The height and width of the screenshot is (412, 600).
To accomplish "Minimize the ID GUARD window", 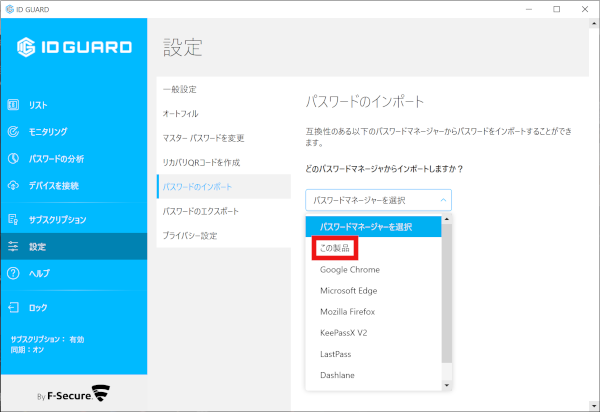I will pyautogui.click(x=529, y=9).
